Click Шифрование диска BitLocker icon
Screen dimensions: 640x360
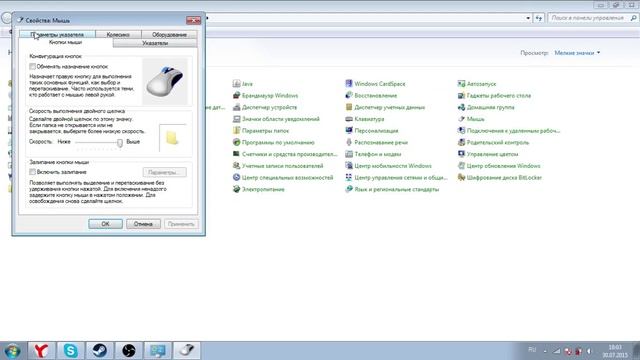(461, 178)
